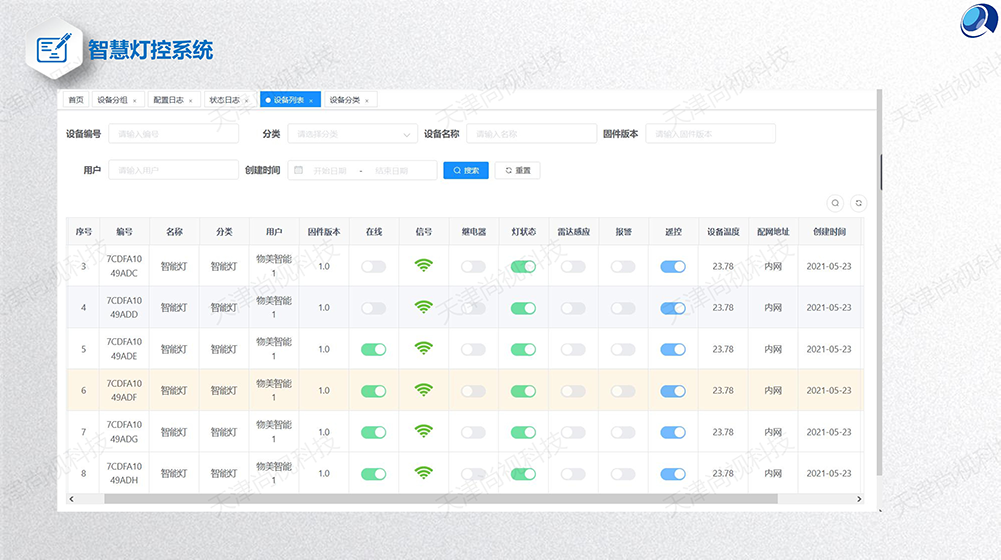Screen dimensions: 1001x560
Task: Close the 设备分组 tab
Action: pyautogui.click(x=135, y=101)
